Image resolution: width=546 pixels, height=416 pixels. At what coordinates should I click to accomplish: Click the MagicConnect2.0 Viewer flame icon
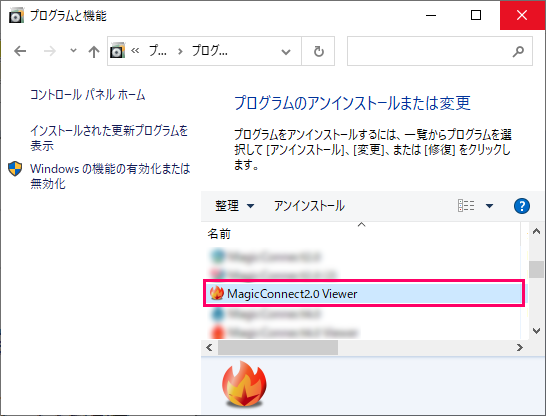pyautogui.click(x=217, y=293)
